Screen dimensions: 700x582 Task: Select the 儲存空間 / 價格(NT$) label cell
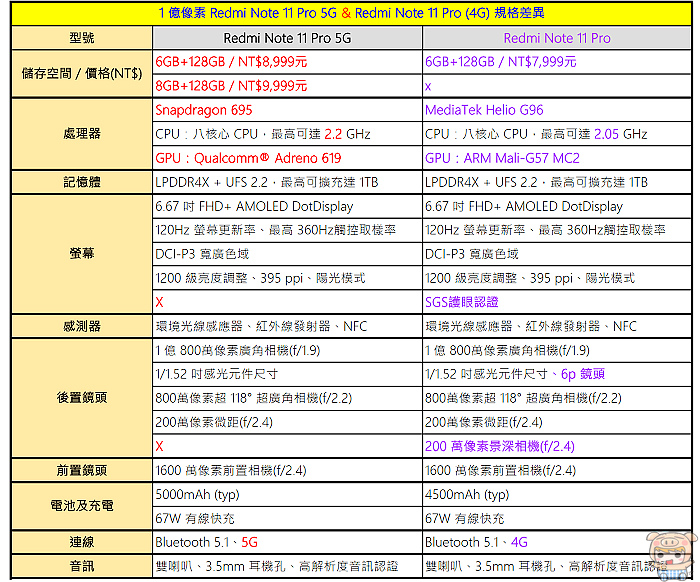click(x=82, y=74)
